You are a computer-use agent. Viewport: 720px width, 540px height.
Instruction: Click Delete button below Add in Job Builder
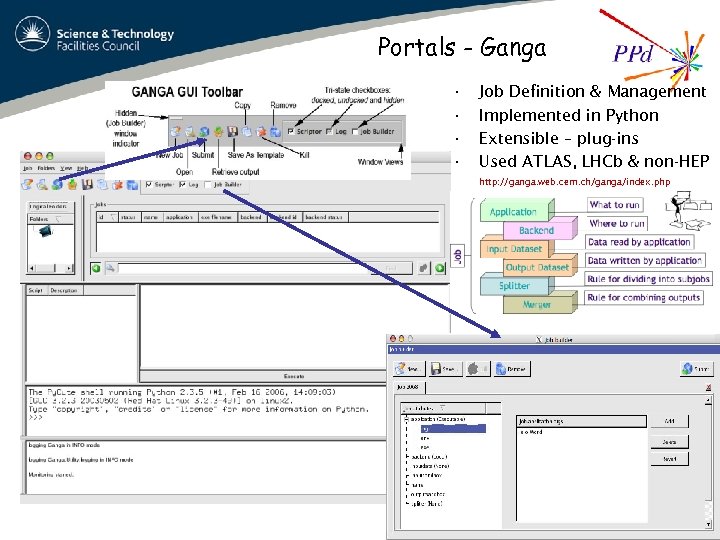(670, 442)
